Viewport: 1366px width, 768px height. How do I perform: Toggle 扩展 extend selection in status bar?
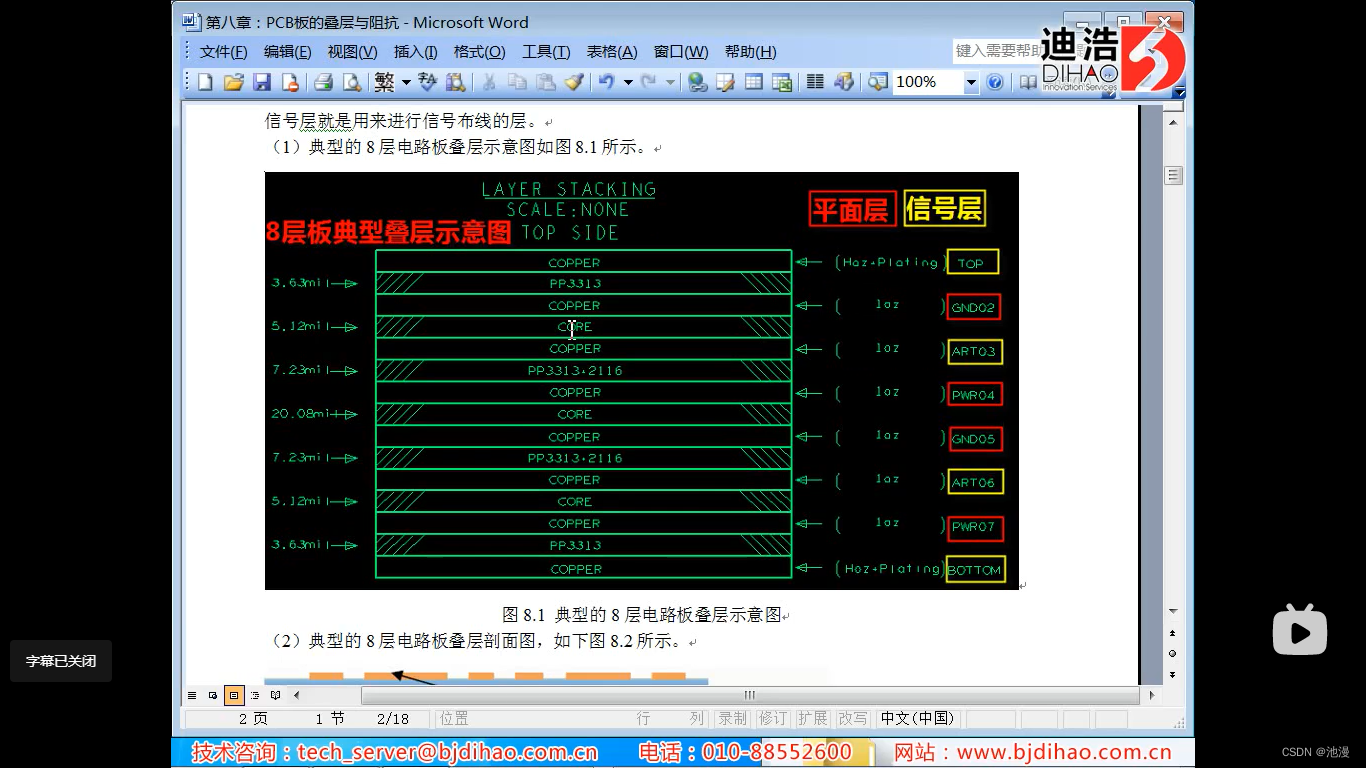coord(812,718)
